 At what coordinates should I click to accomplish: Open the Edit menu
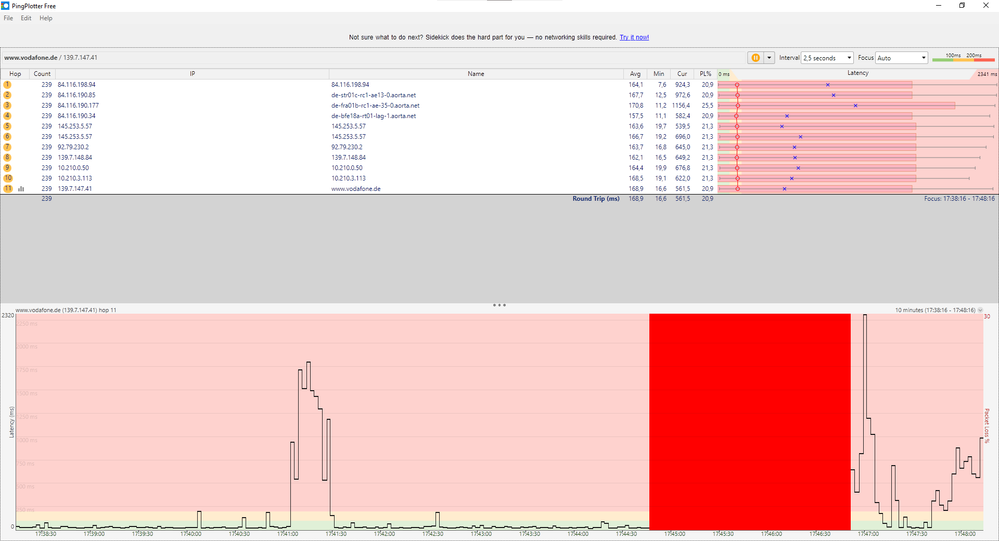pyautogui.click(x=25, y=18)
